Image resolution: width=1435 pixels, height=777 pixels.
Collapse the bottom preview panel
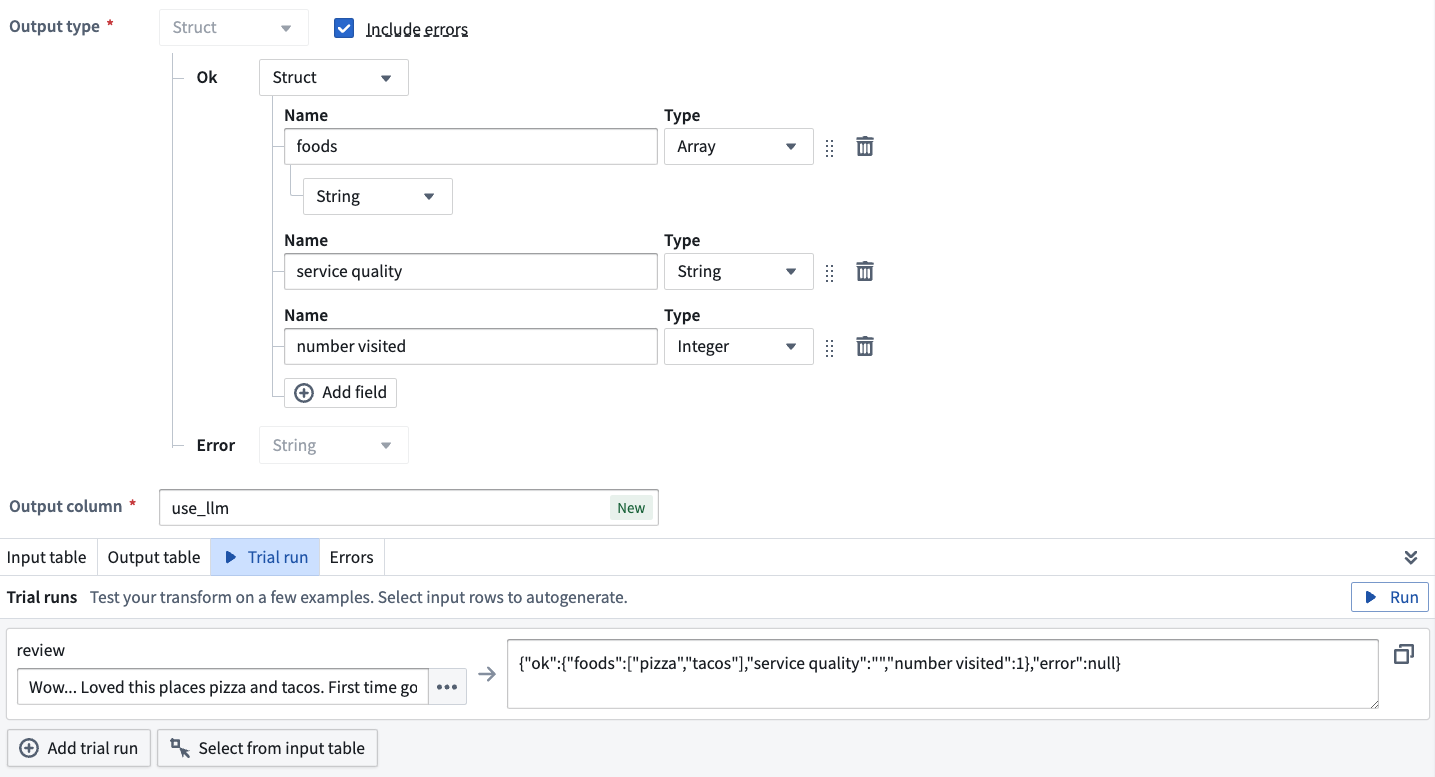tap(1411, 557)
